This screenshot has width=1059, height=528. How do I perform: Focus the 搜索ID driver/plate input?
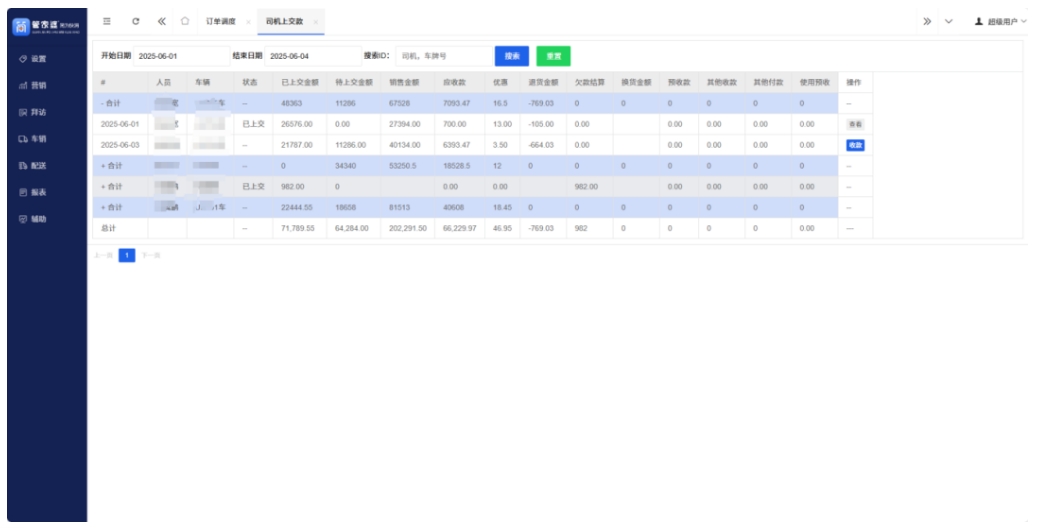tap(444, 56)
